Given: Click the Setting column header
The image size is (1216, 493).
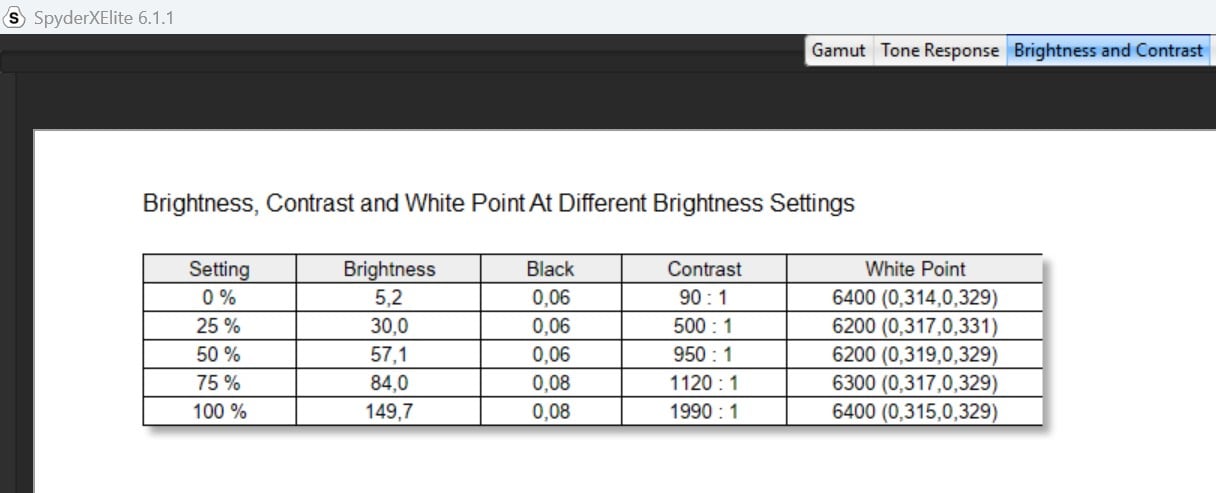Looking at the screenshot, I should pyautogui.click(x=220, y=268).
